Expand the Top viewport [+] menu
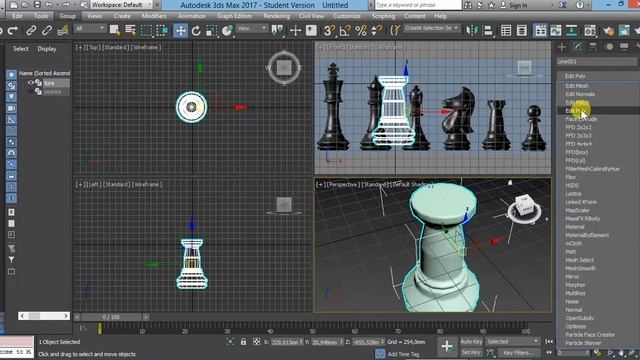This screenshot has width=640, height=360. (80, 47)
